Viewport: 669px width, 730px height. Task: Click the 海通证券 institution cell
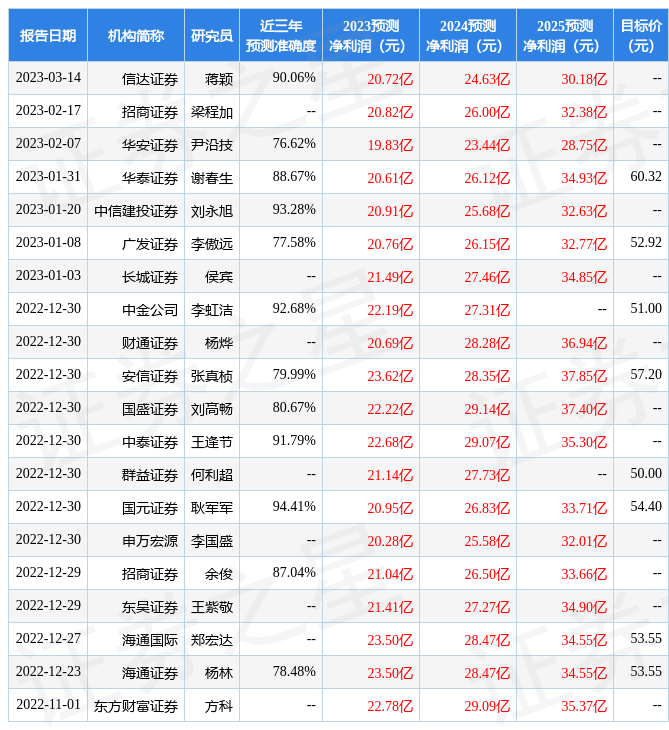150,674
